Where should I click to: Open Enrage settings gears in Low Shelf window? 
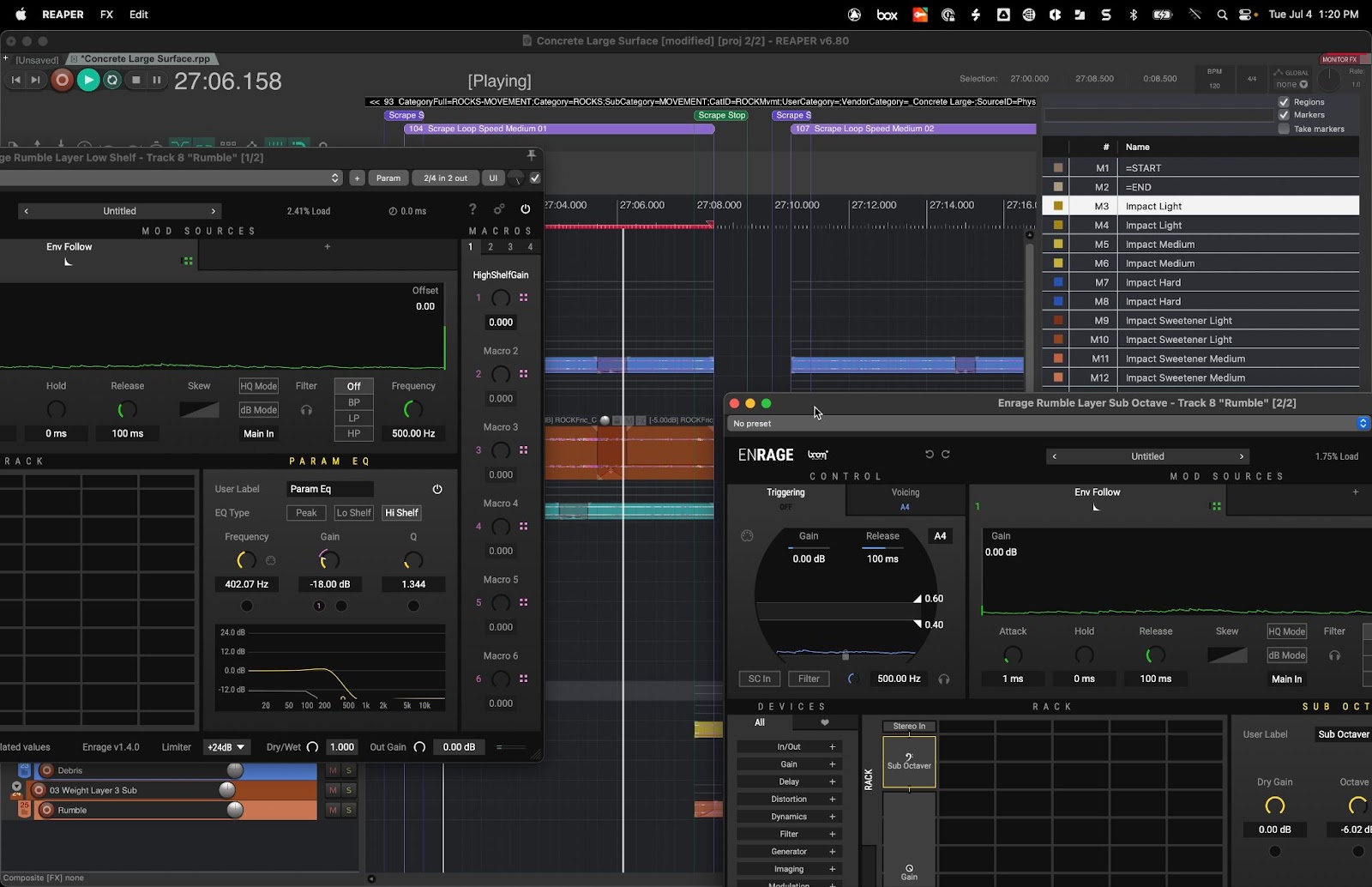coord(498,209)
